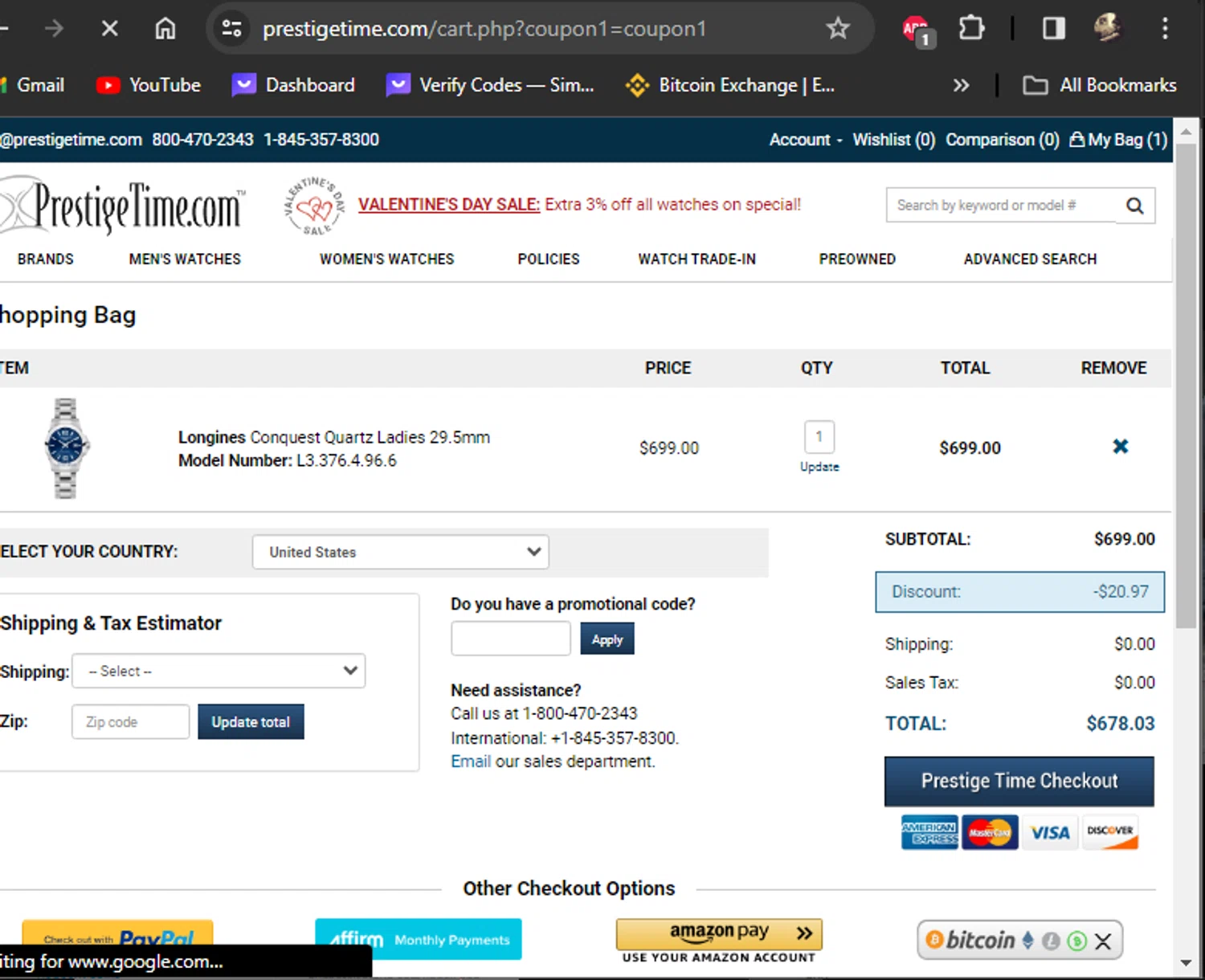Click Prestige Time Checkout button
The width and height of the screenshot is (1205, 980).
pos(1019,781)
